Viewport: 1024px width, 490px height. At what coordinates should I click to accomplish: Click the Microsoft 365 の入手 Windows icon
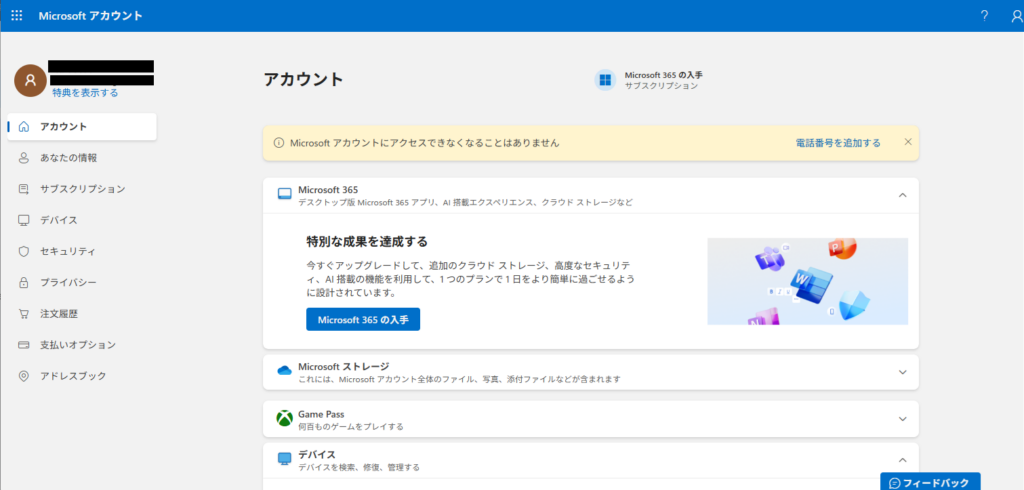point(604,80)
